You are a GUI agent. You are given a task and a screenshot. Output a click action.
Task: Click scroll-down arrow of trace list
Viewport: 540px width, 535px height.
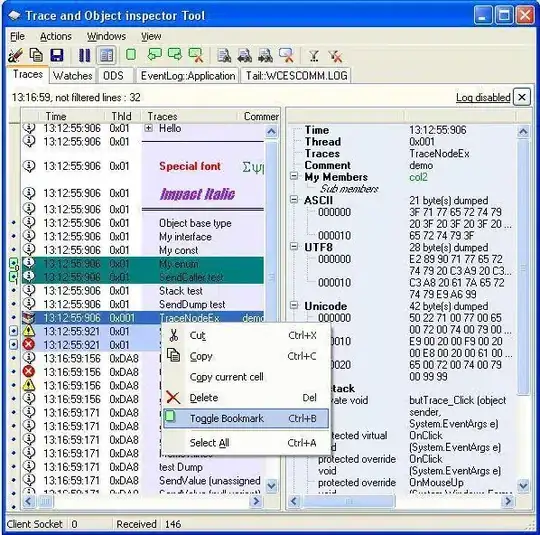coord(271,486)
